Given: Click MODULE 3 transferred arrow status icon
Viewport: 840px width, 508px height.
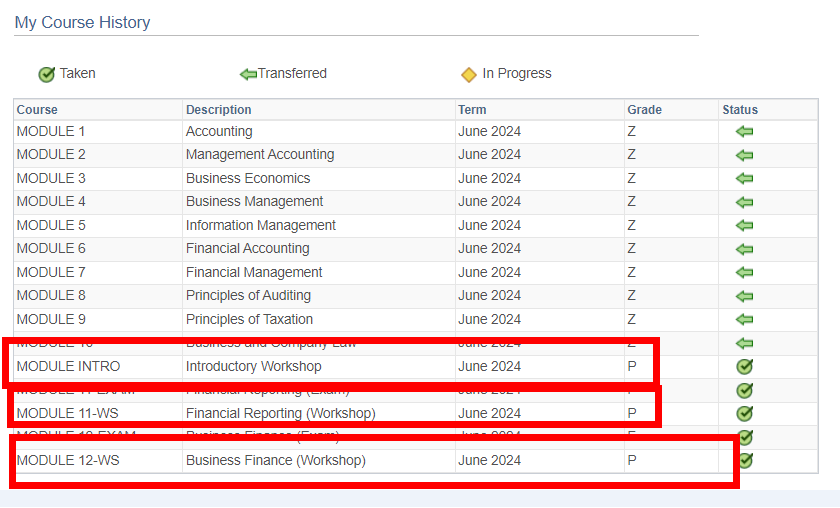Looking at the screenshot, I should (744, 179).
